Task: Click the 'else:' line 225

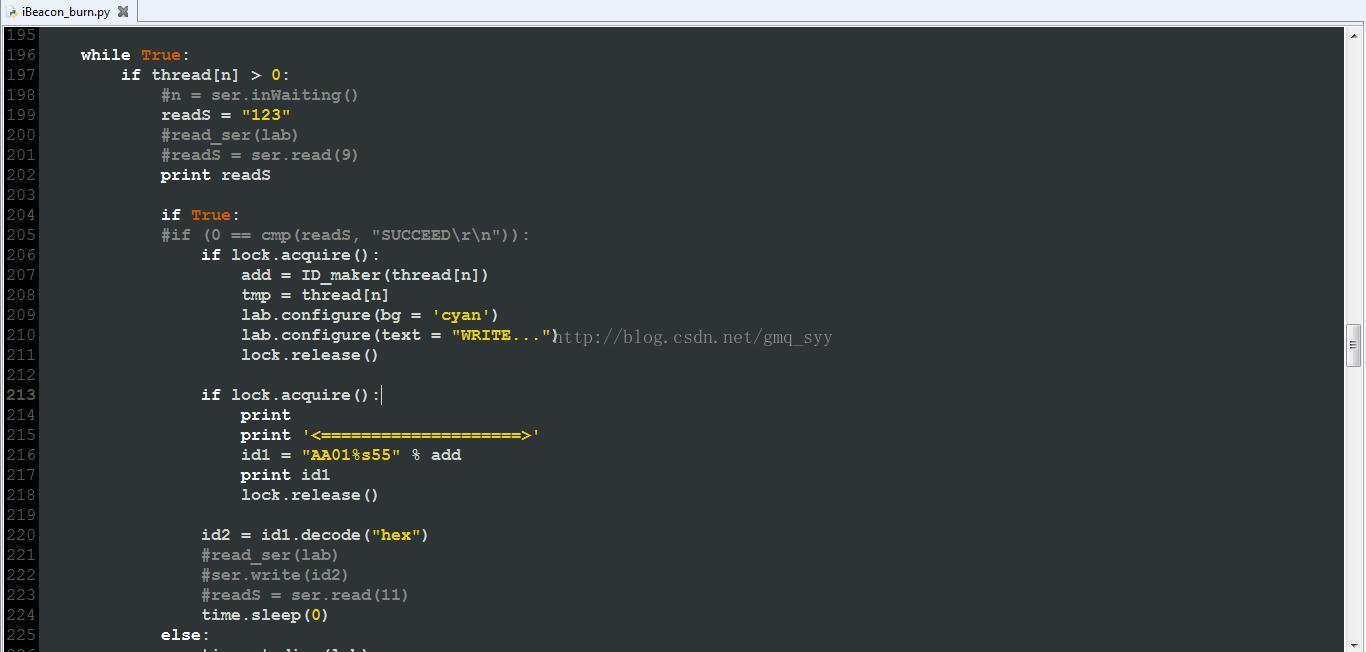Action: (x=185, y=635)
